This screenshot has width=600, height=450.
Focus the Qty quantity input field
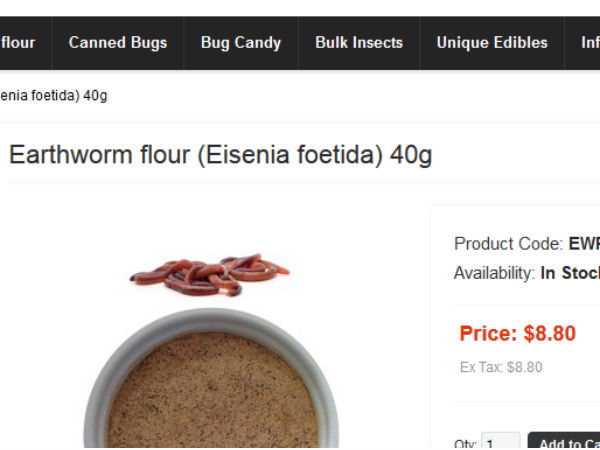point(501,442)
